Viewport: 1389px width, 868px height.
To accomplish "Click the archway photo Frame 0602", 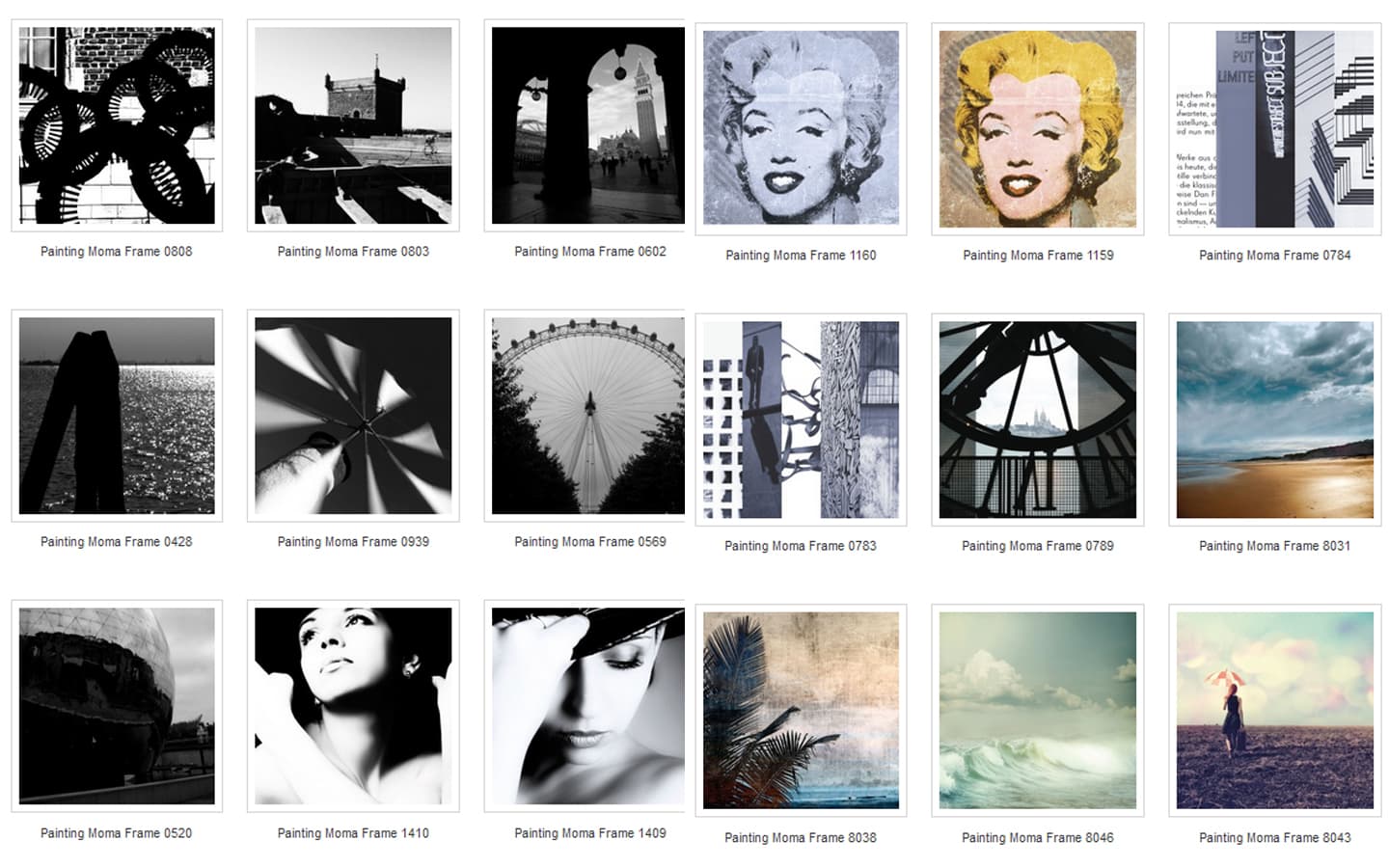I will pos(588,125).
